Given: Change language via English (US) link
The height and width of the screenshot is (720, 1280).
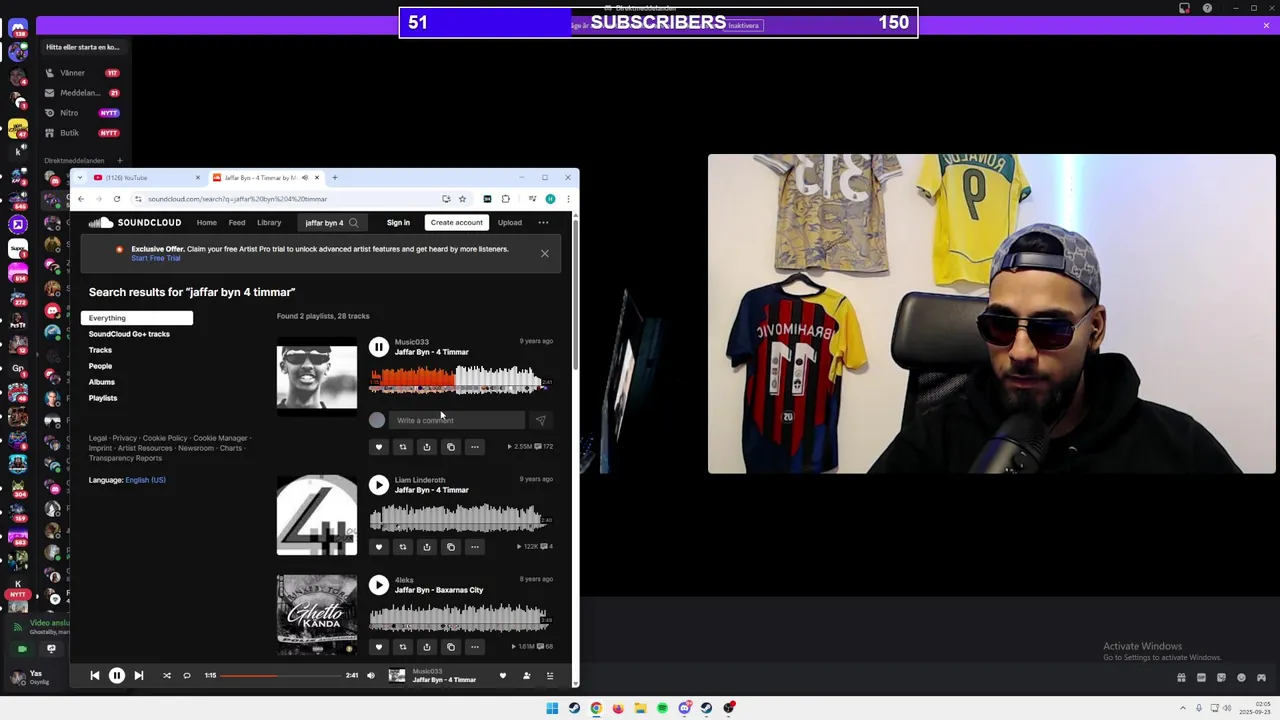Looking at the screenshot, I should coord(146,480).
